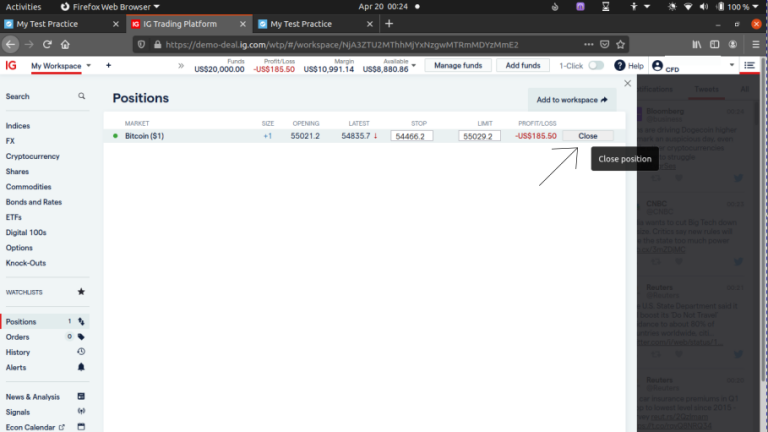Click the clock showing Apr 20 00:24
Viewport: 768px width, 432px height.
click(383, 7)
